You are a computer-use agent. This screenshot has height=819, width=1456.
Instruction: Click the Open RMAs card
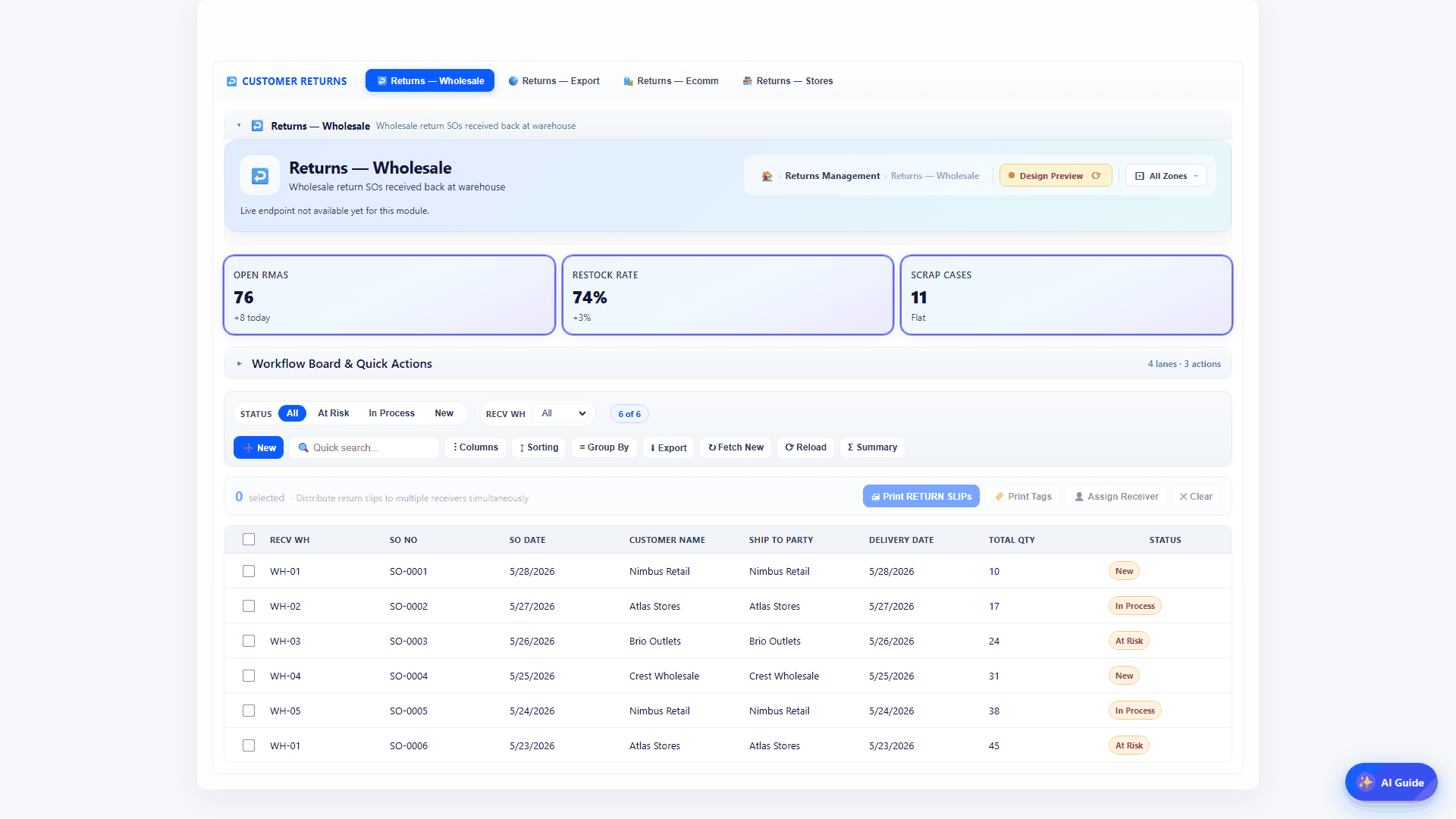tap(389, 295)
